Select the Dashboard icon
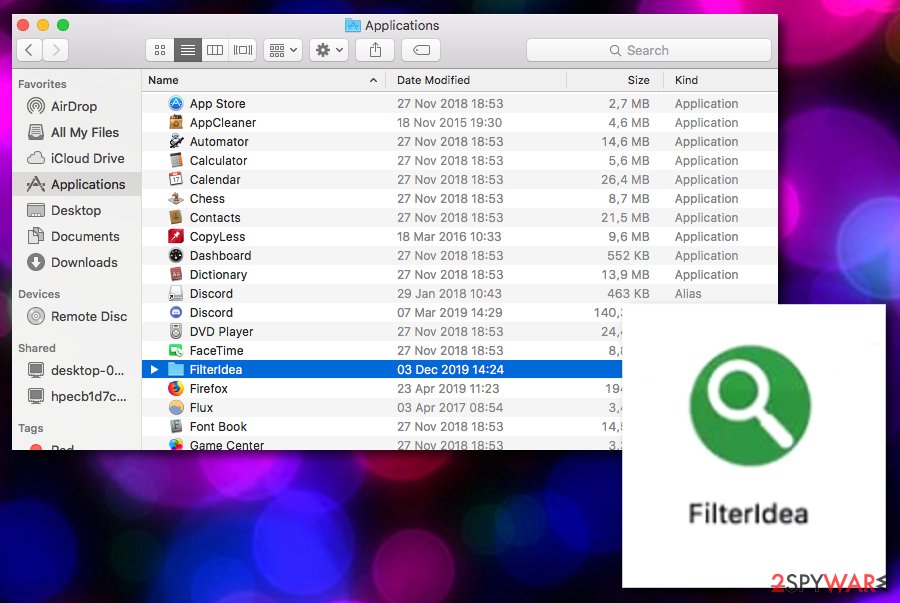This screenshot has width=900, height=603. (x=176, y=255)
